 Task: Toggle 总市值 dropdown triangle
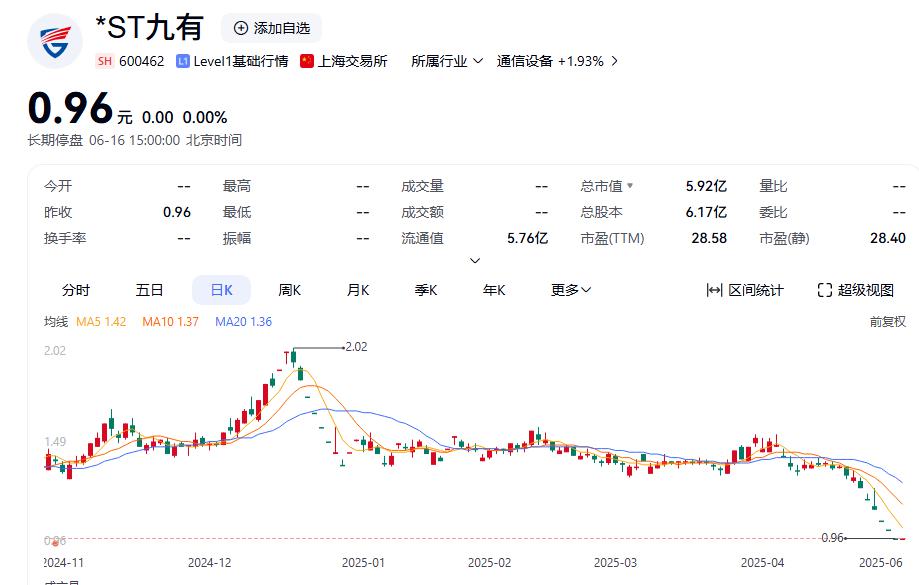click(x=630, y=186)
